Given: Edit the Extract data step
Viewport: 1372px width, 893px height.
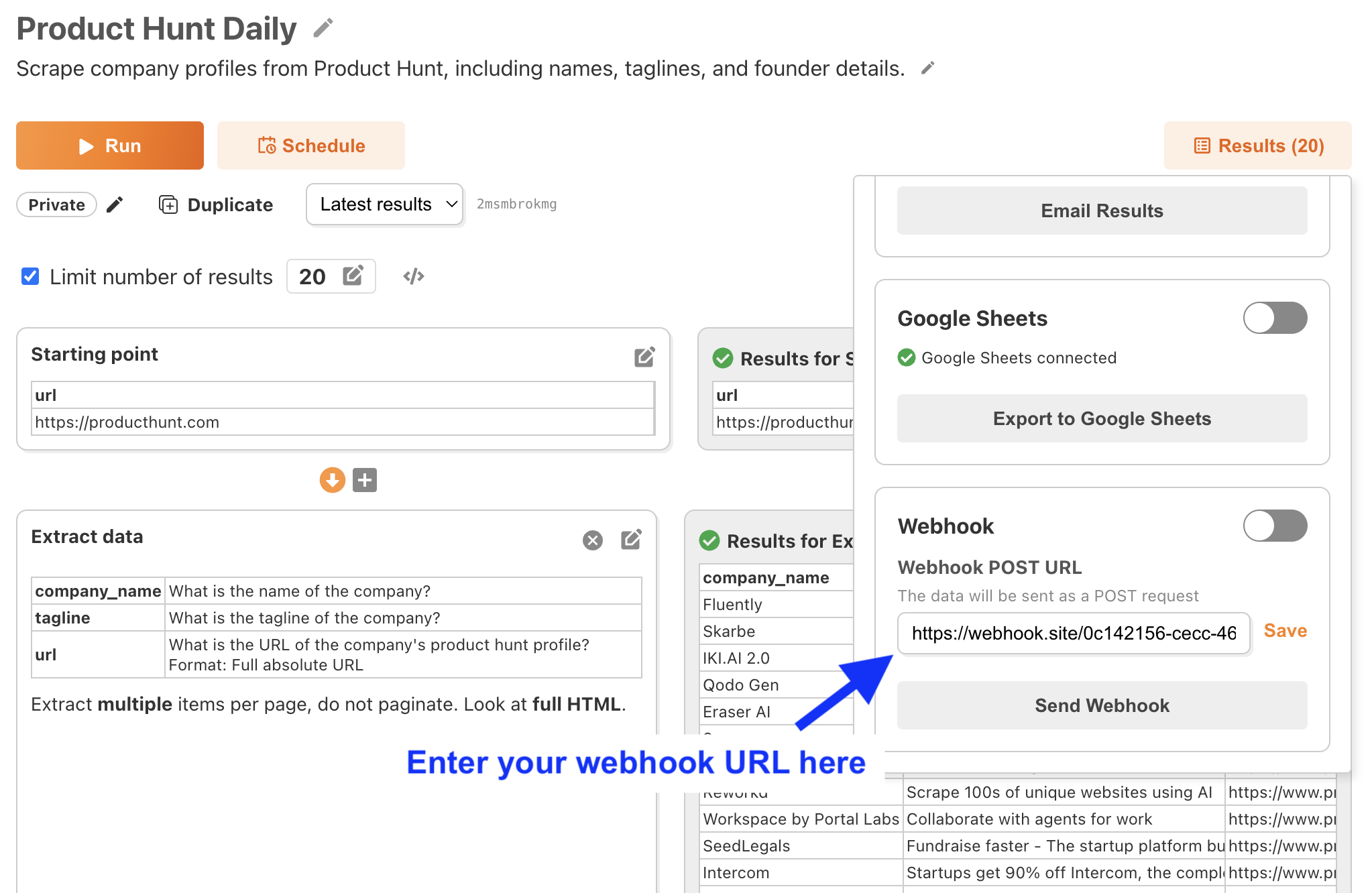Looking at the screenshot, I should [x=631, y=540].
